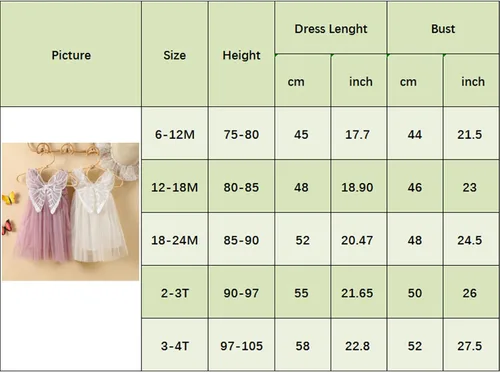Select height value '97-105'

click(x=241, y=345)
